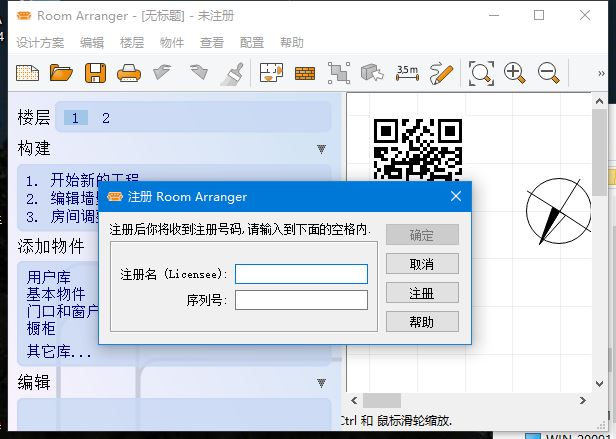
Task: Click the 序列号 input field
Action: [x=301, y=300]
